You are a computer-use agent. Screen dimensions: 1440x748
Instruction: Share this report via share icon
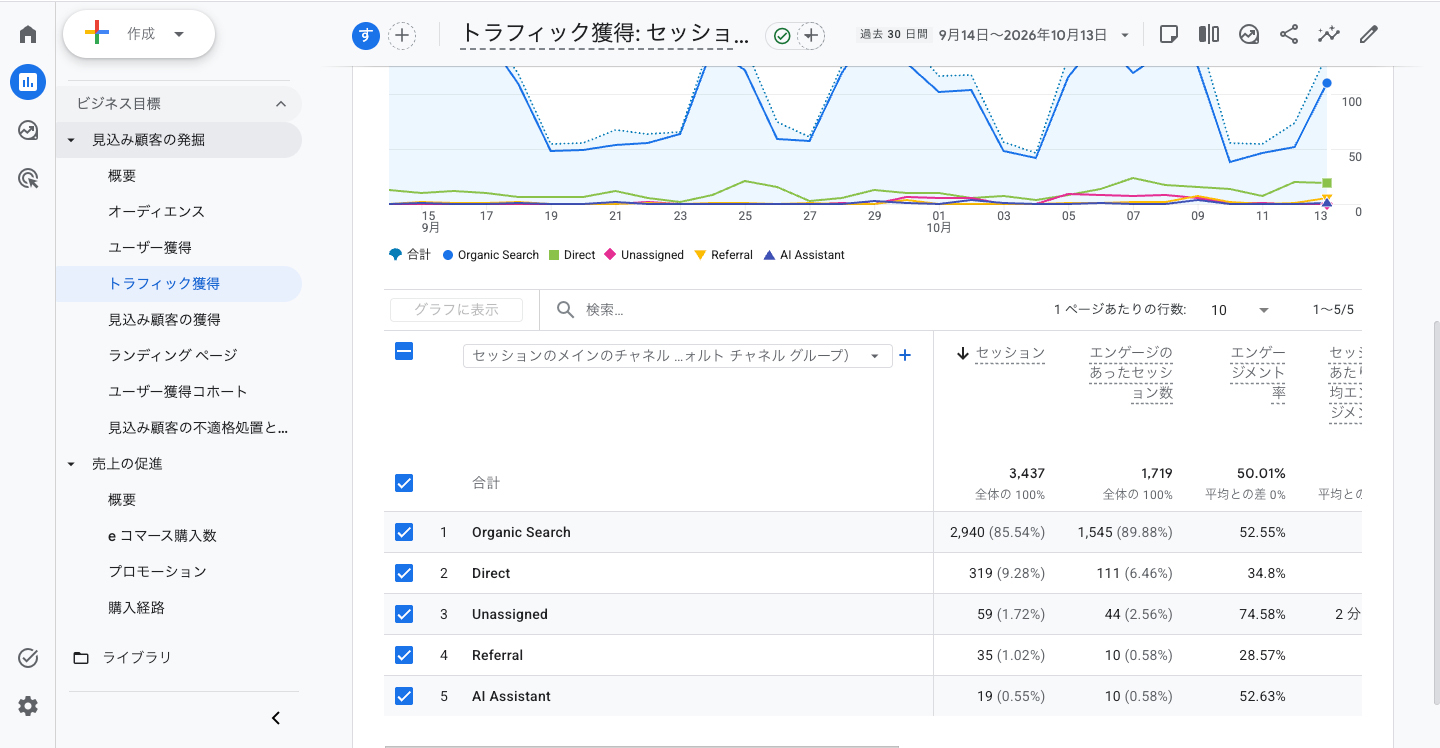pyautogui.click(x=1289, y=35)
